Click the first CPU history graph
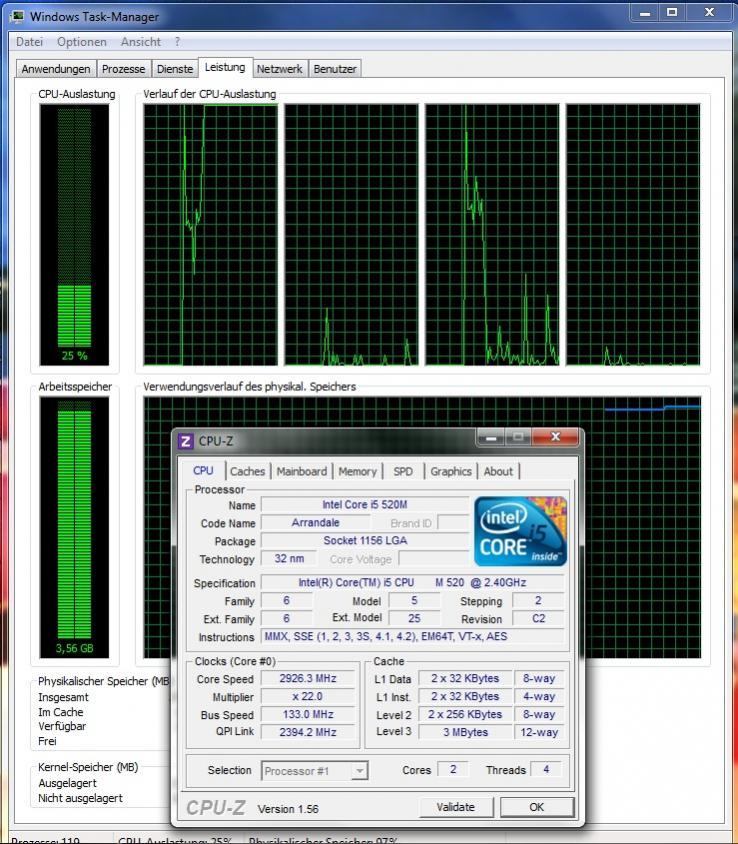738x844 pixels. pos(210,235)
